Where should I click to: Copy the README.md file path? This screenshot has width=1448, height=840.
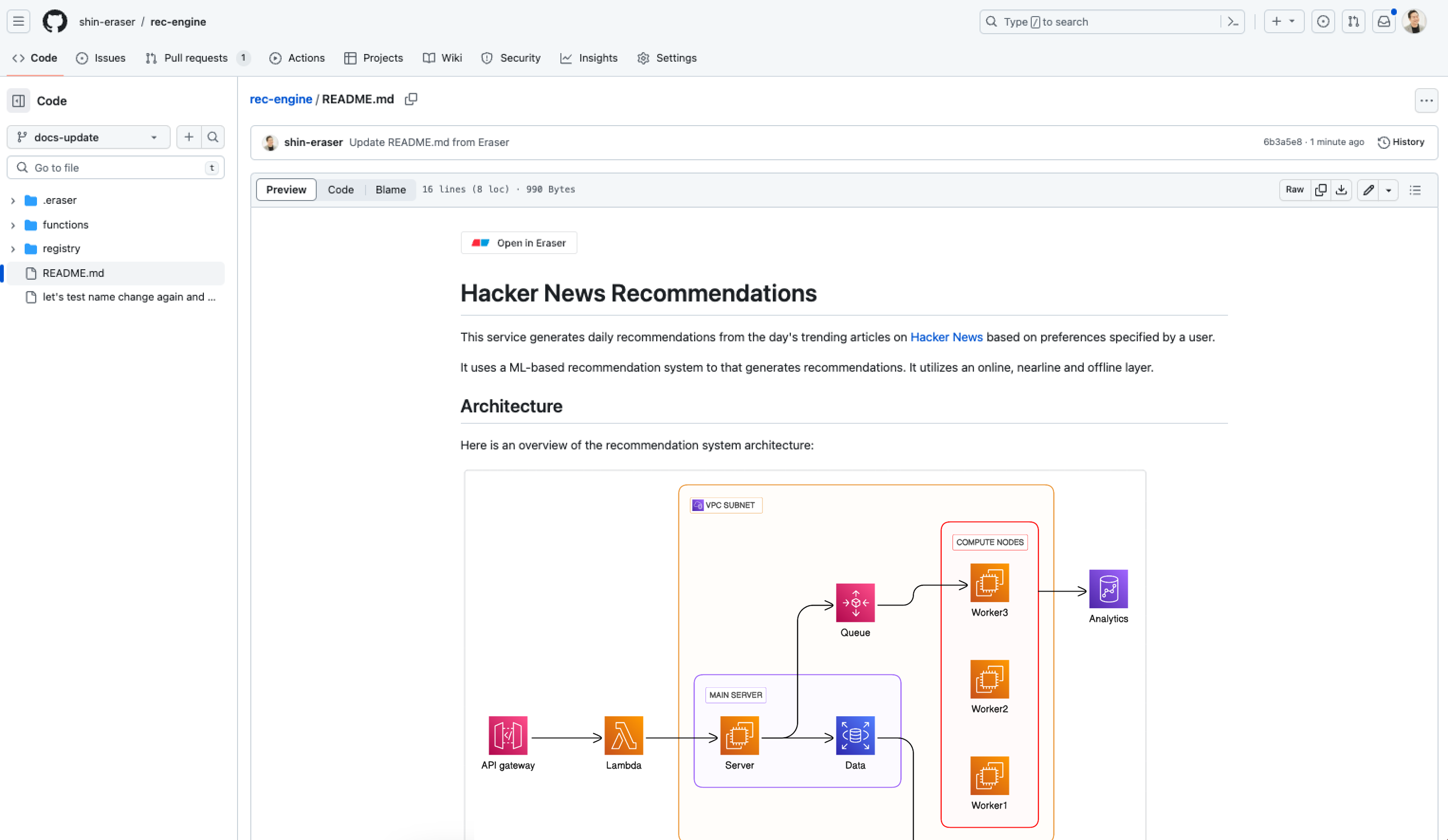[411, 100]
